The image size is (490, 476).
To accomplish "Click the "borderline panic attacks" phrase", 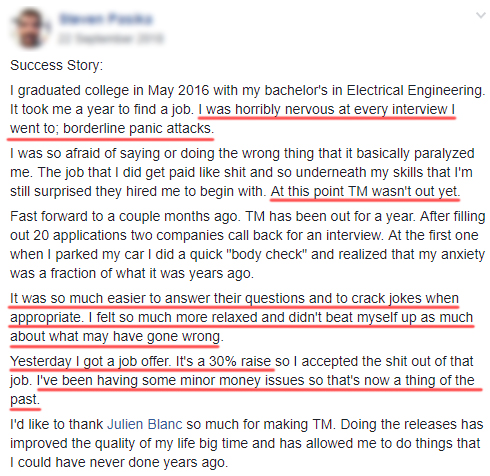I will pyautogui.click(x=137, y=128).
